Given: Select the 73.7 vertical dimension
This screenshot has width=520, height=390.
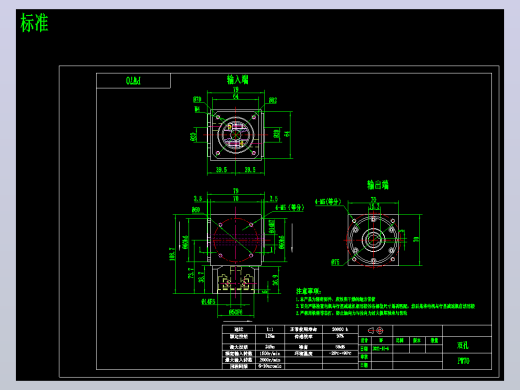Looking at the screenshot, I should click(x=191, y=273).
